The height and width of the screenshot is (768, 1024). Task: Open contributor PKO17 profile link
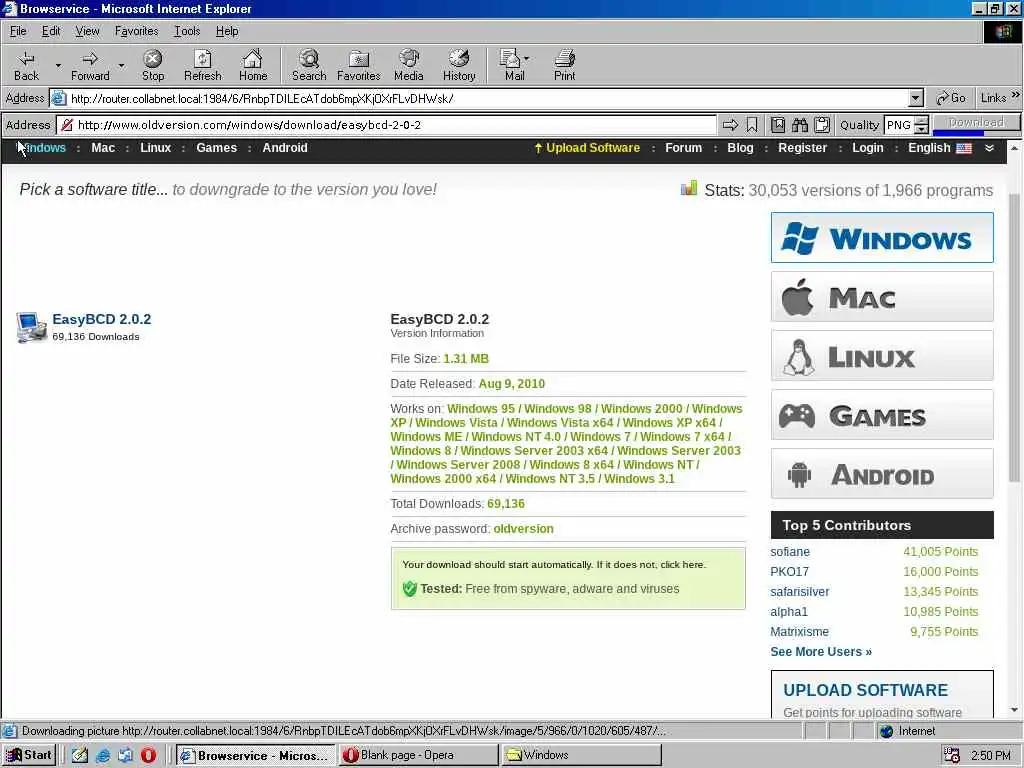coord(789,571)
